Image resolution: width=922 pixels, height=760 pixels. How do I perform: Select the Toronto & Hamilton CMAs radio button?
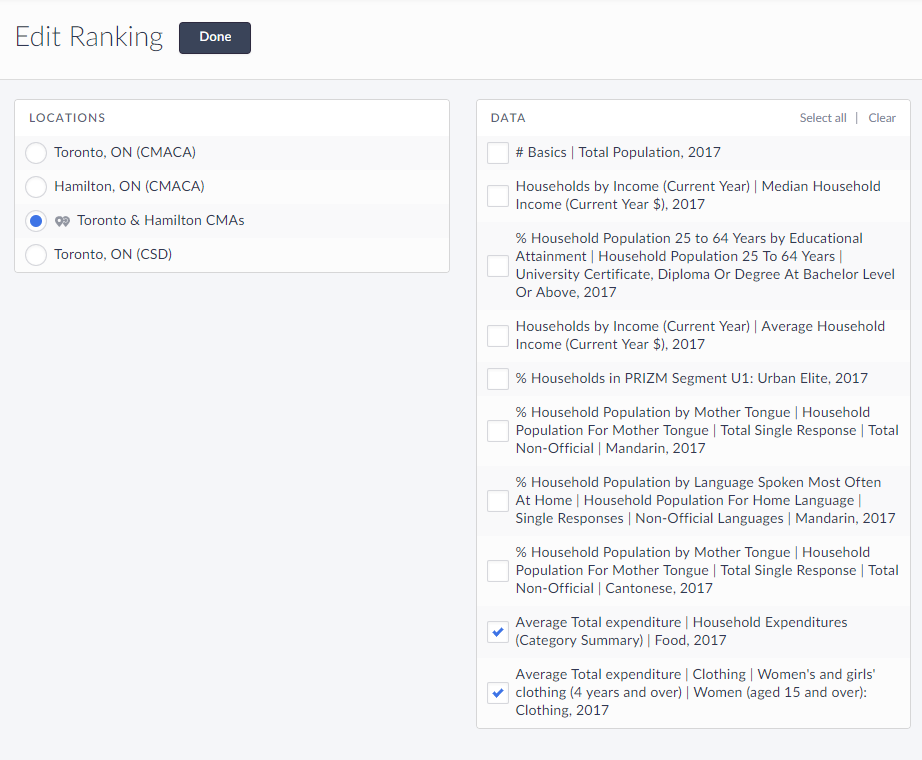tap(36, 221)
